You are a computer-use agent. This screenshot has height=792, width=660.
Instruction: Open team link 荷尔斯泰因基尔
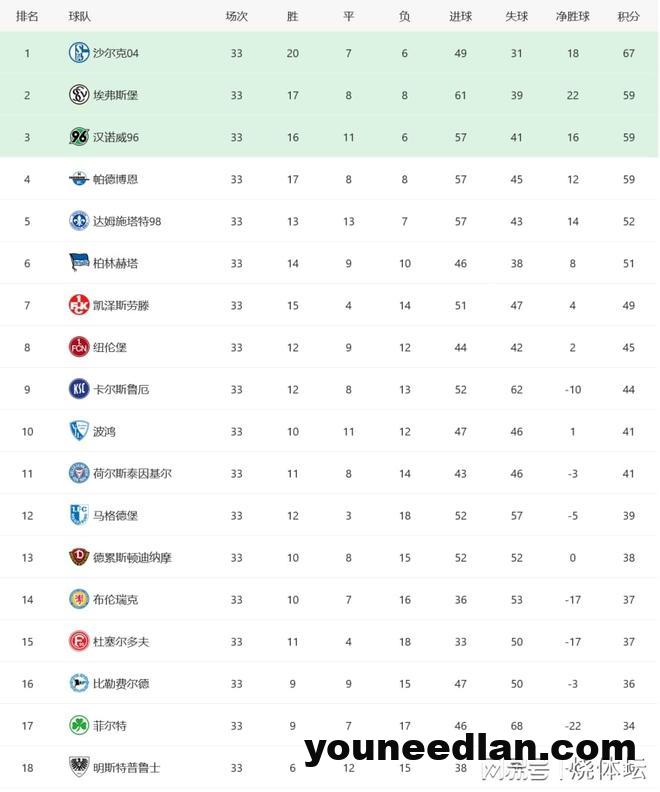pos(132,473)
